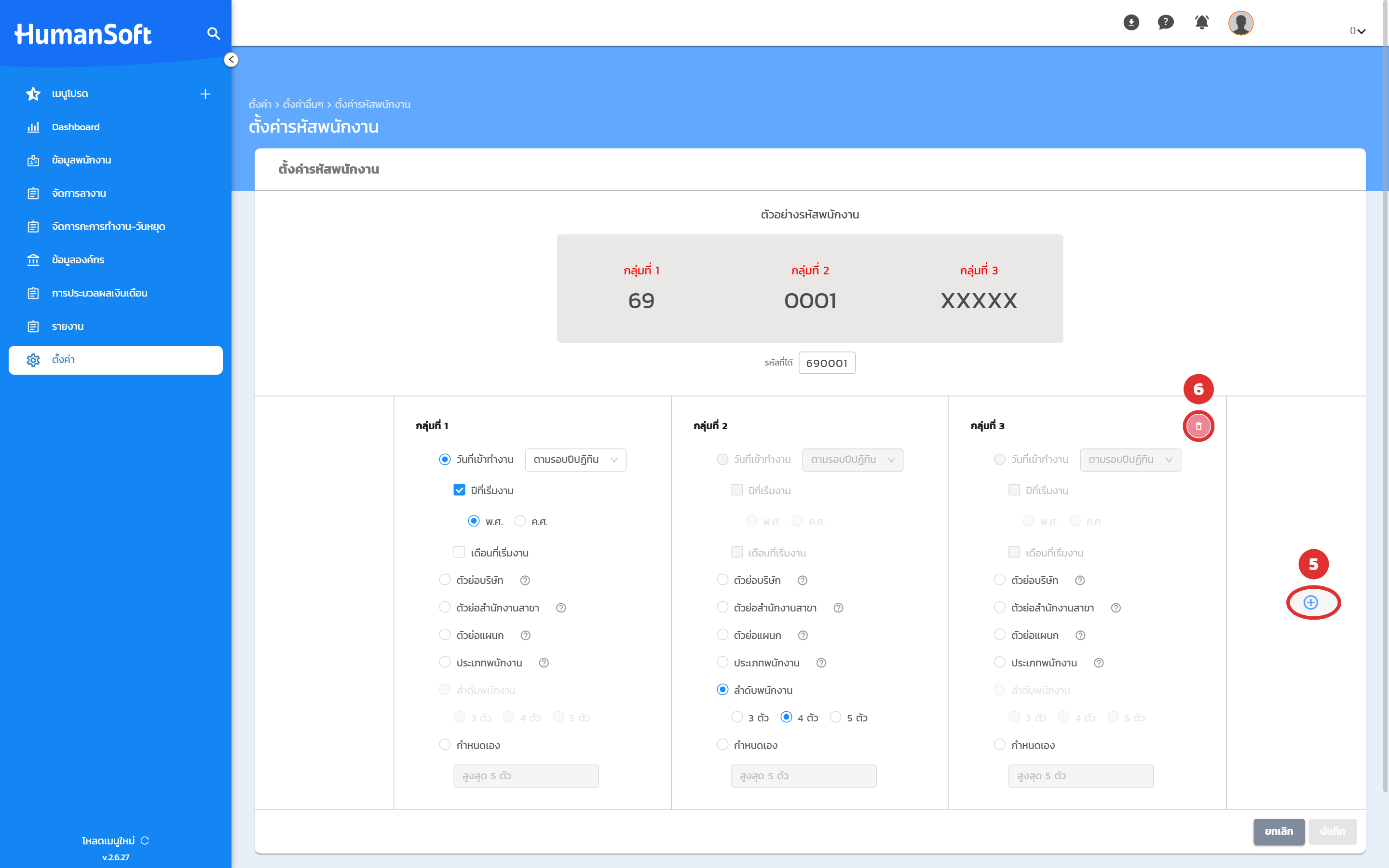Open การประมวลผลเงินเดือน menu item
1389x868 pixels.
pos(115,293)
